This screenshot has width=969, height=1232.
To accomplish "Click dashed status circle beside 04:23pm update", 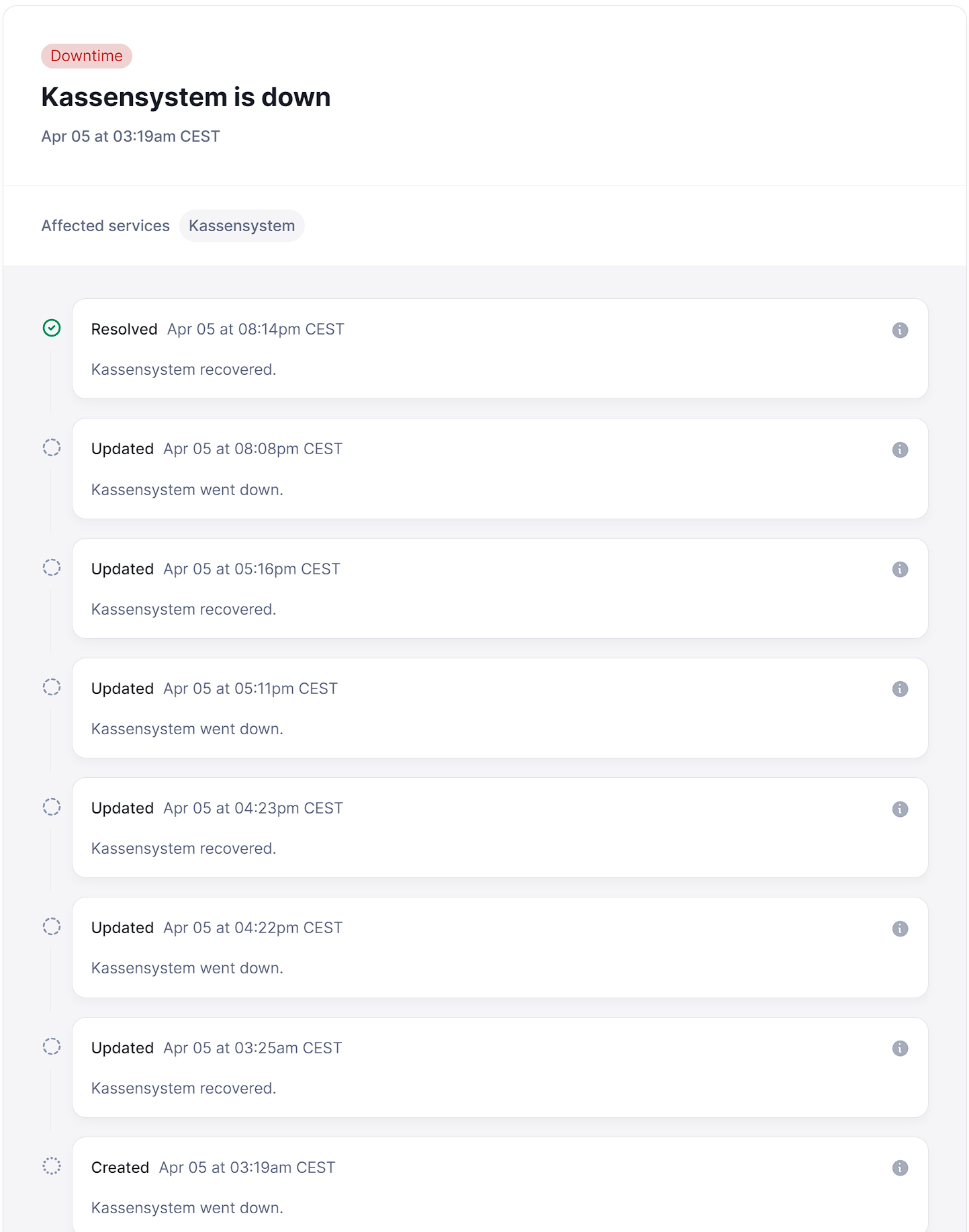I will pos(52,807).
